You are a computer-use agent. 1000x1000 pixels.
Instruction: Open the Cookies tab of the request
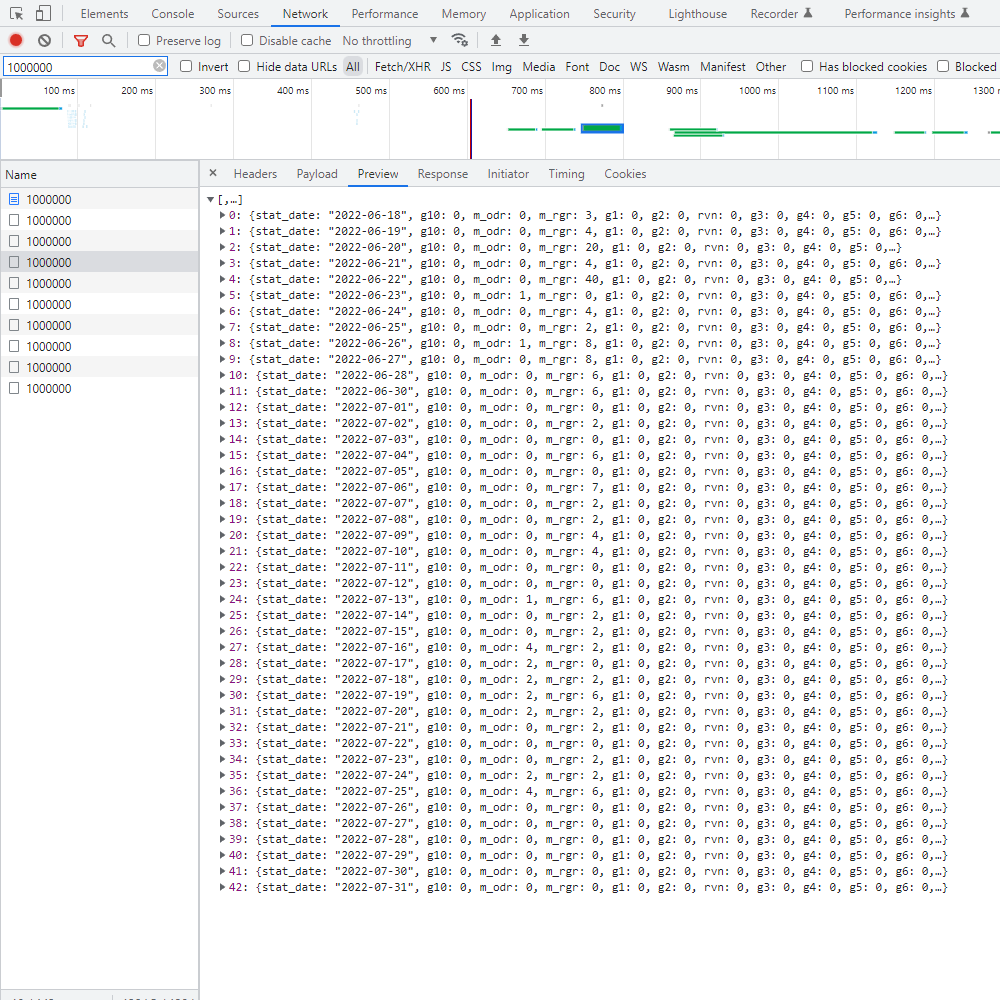(625, 173)
